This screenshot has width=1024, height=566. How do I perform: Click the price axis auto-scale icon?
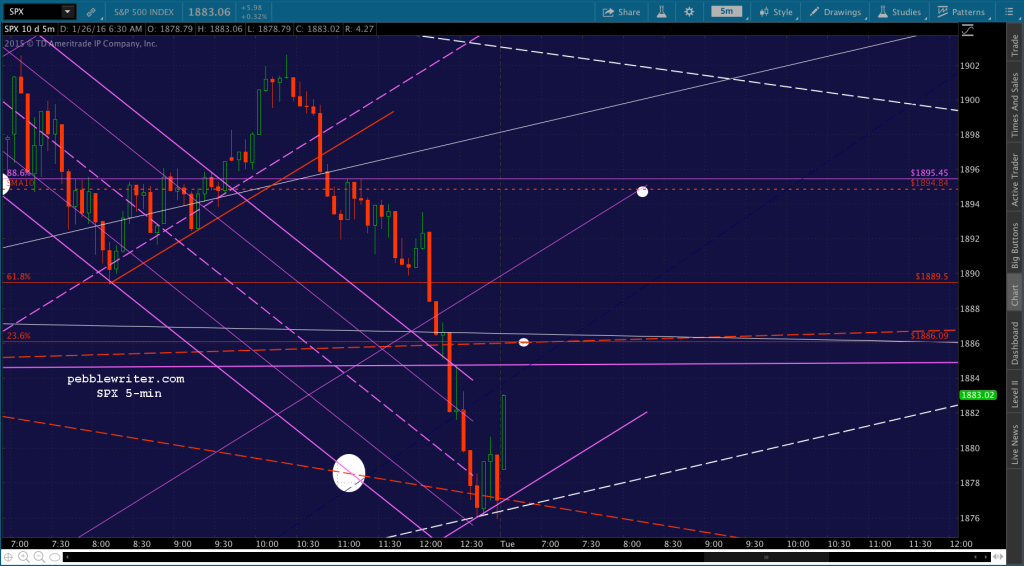coord(967,29)
